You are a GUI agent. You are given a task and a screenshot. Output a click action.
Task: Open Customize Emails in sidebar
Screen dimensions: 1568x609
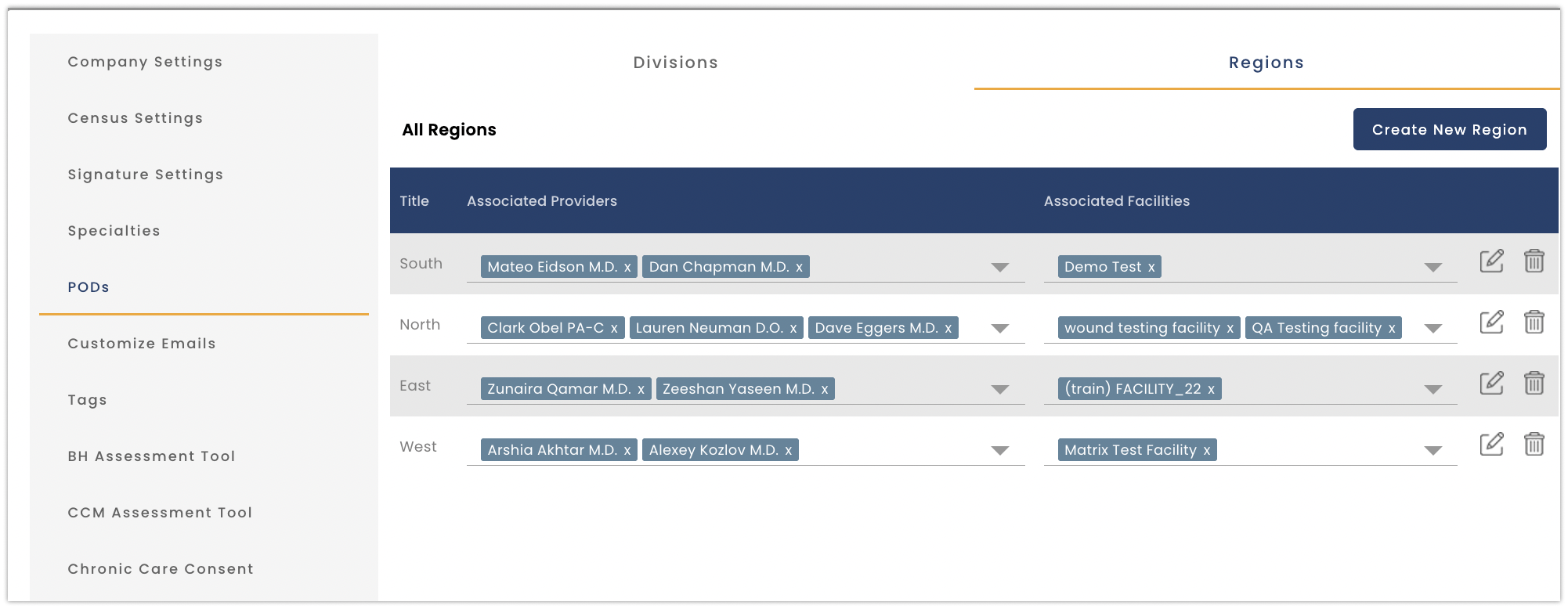tap(142, 344)
